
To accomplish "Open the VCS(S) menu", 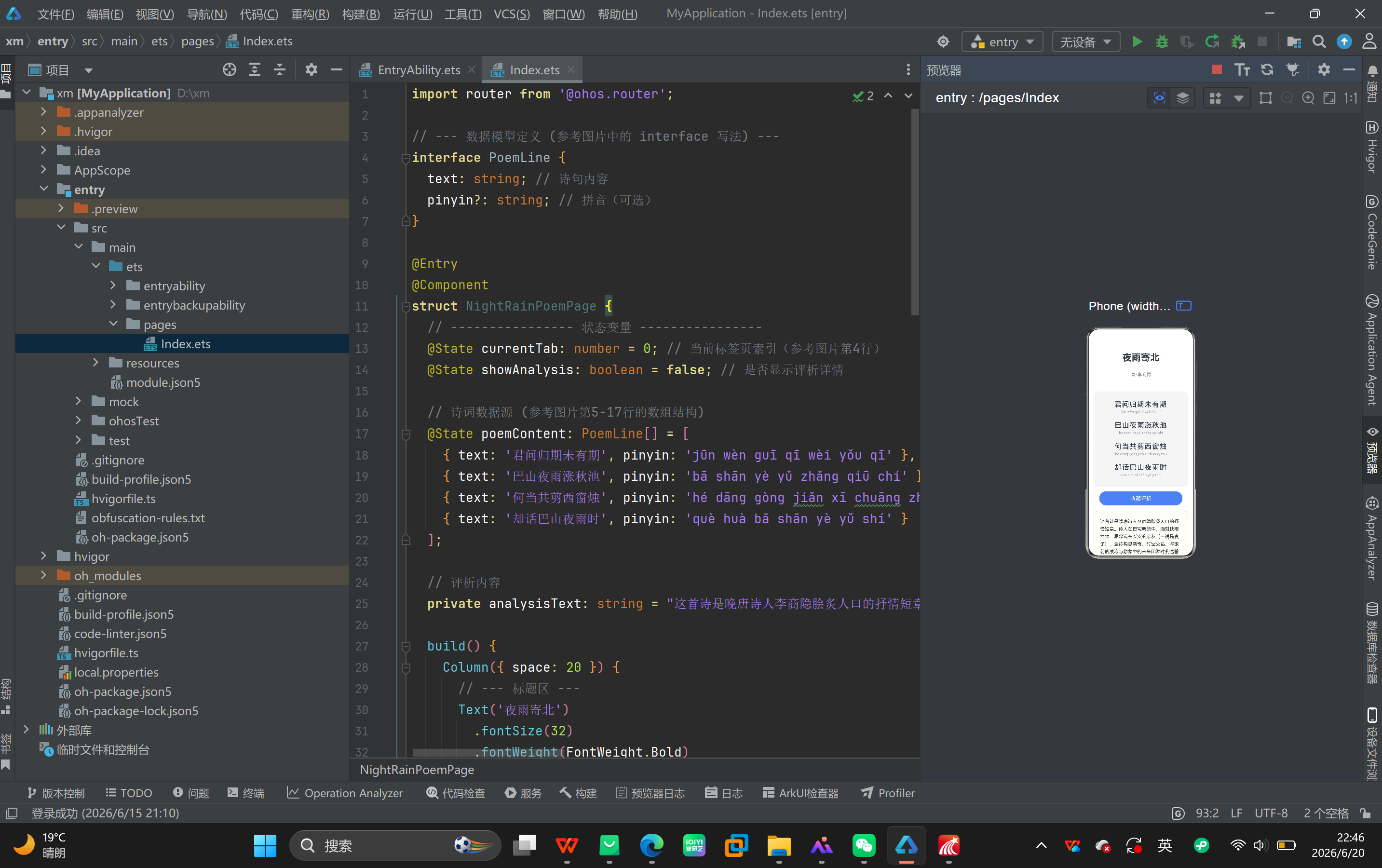I will [x=511, y=14].
